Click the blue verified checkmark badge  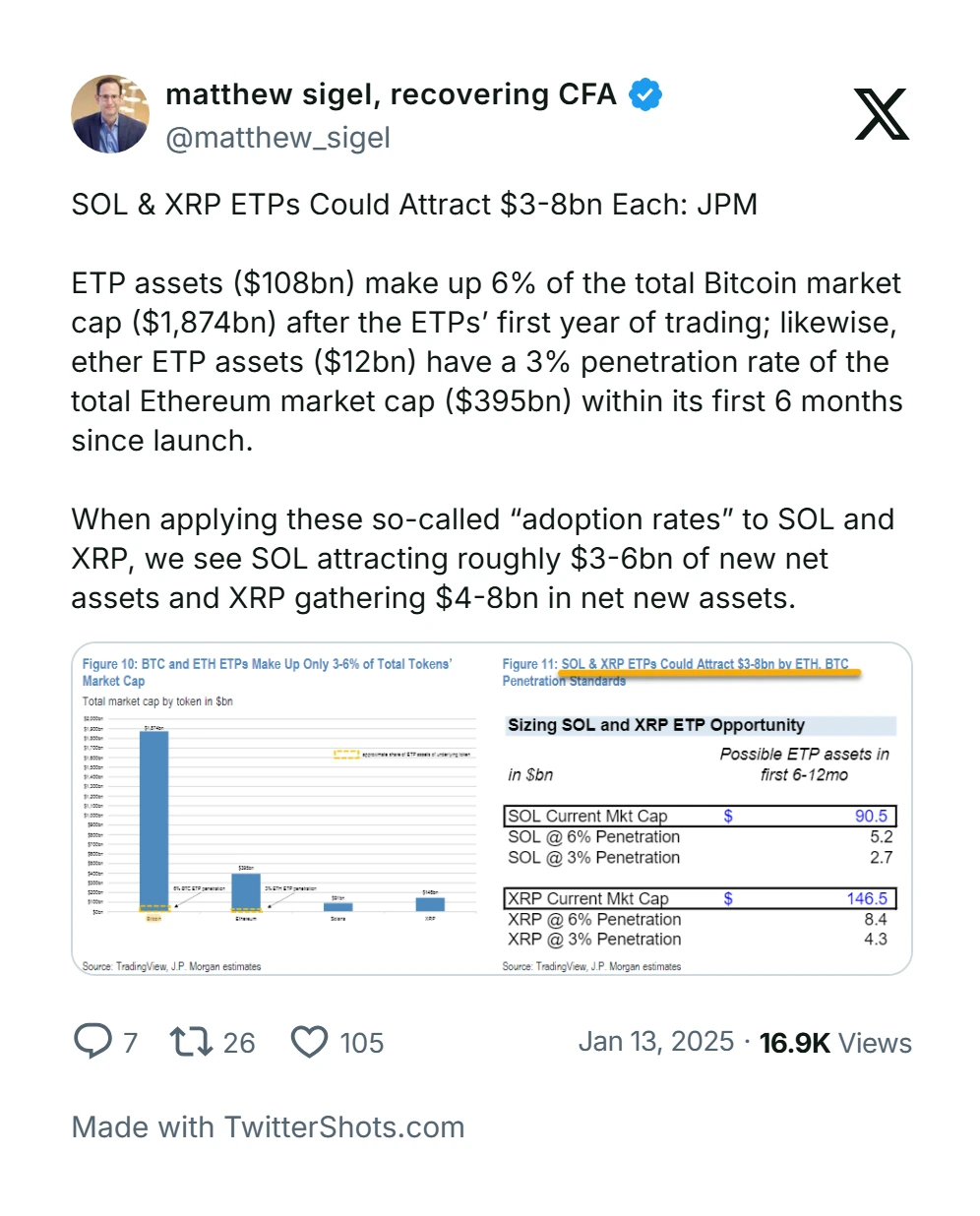pos(645,95)
